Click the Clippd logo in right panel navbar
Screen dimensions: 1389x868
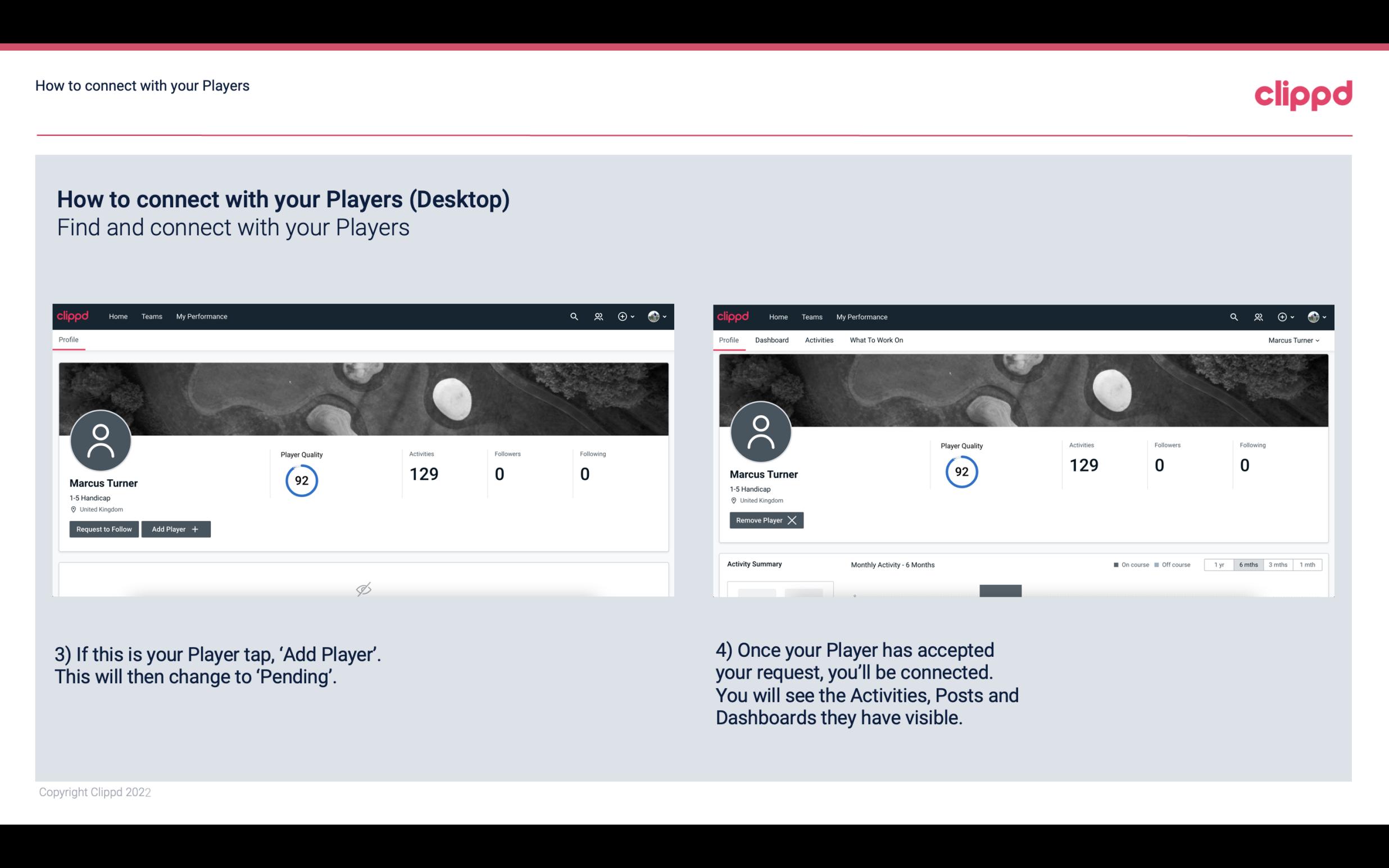click(x=733, y=316)
